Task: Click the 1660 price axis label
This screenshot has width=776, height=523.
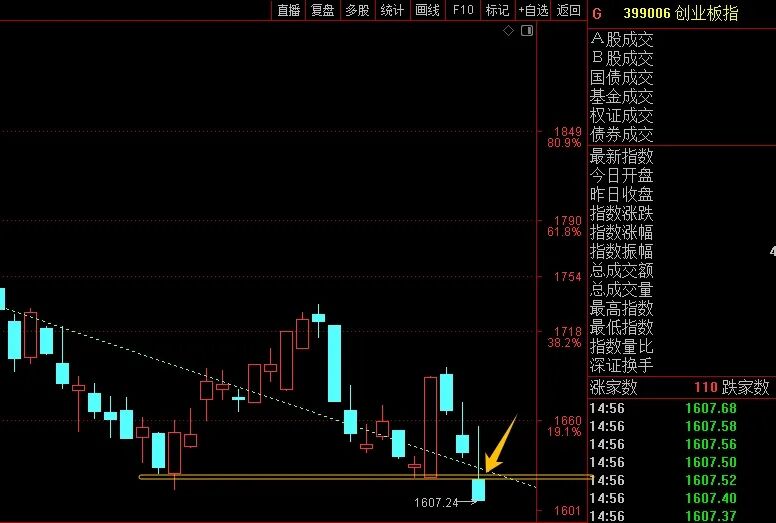Action: tap(568, 421)
